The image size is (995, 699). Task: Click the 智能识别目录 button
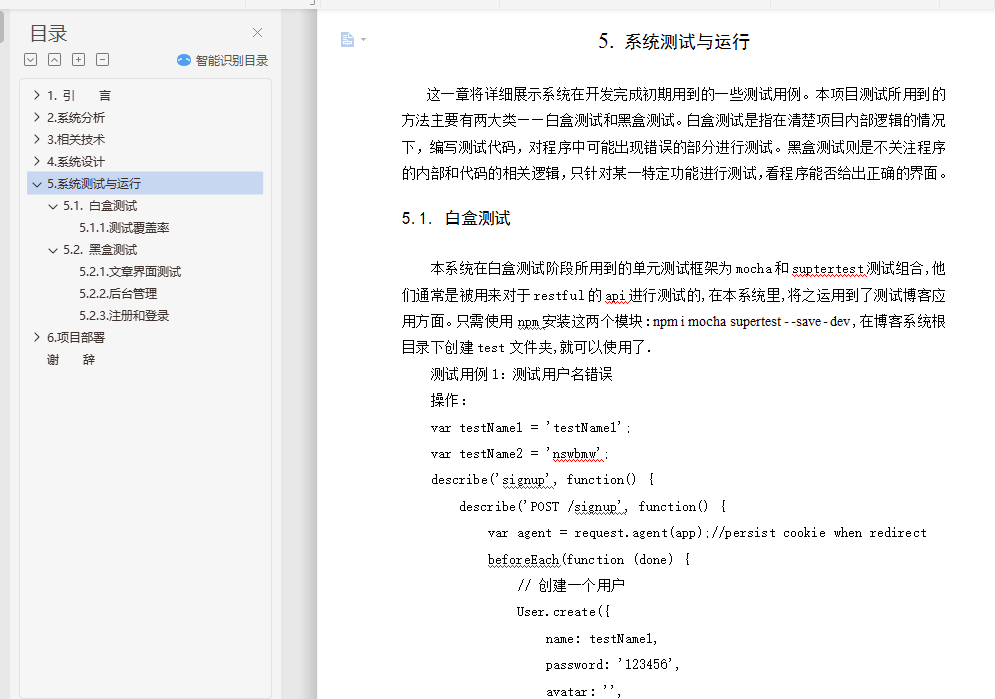click(222, 60)
